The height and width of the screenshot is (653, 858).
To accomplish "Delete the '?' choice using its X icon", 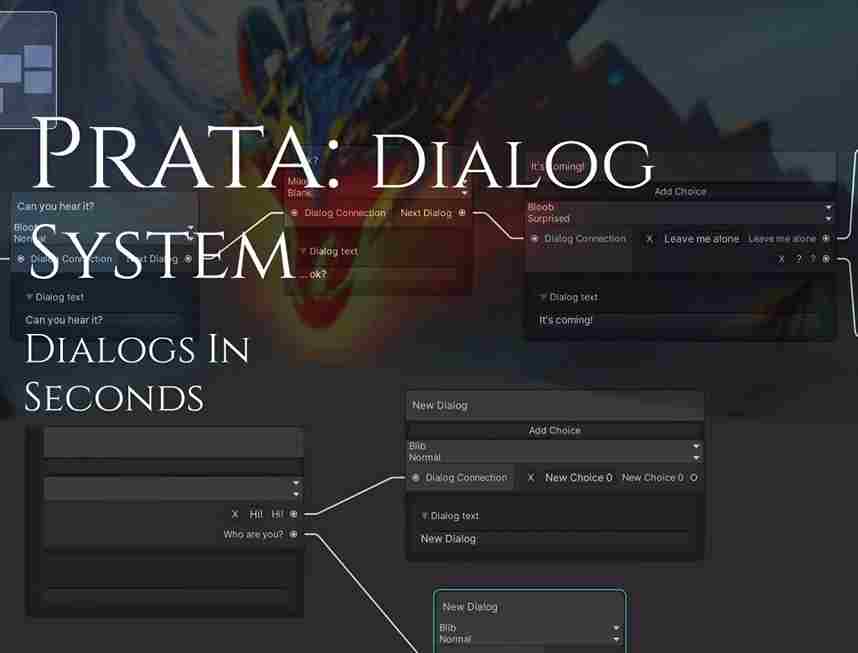I will 781,259.
